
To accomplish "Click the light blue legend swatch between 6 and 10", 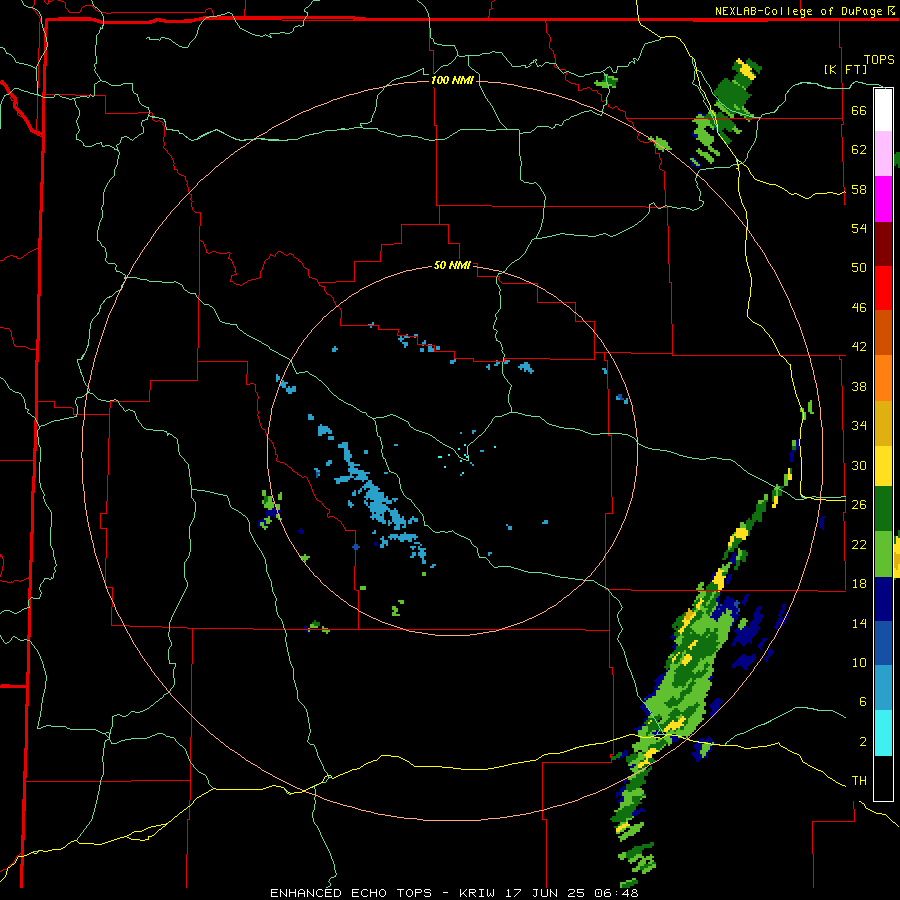I will (883, 688).
